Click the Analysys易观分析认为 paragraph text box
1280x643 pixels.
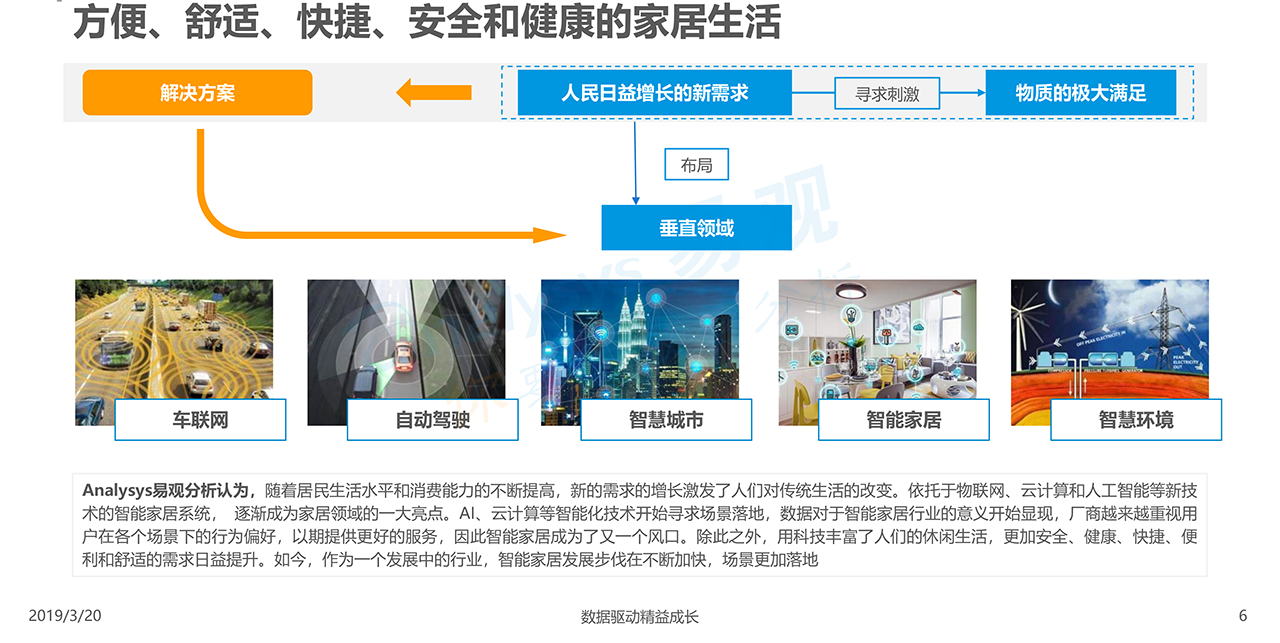click(640, 525)
